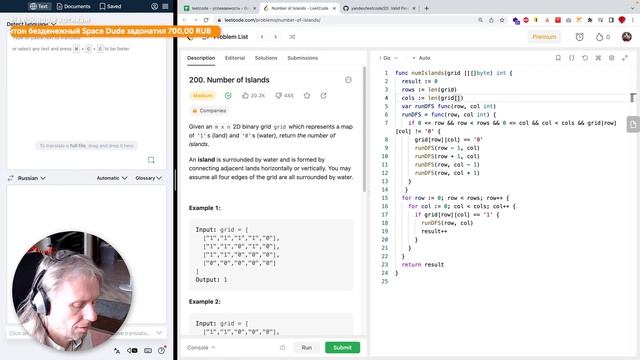640x360 pixels.
Task: Click the speaker icon in DeepL footer
Action: coord(132,351)
